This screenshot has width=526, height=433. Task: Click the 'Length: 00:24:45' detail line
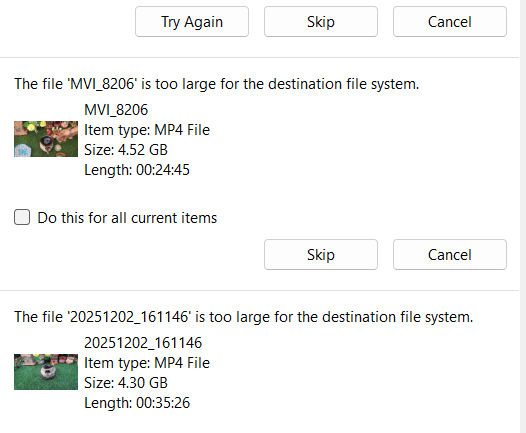137,170
